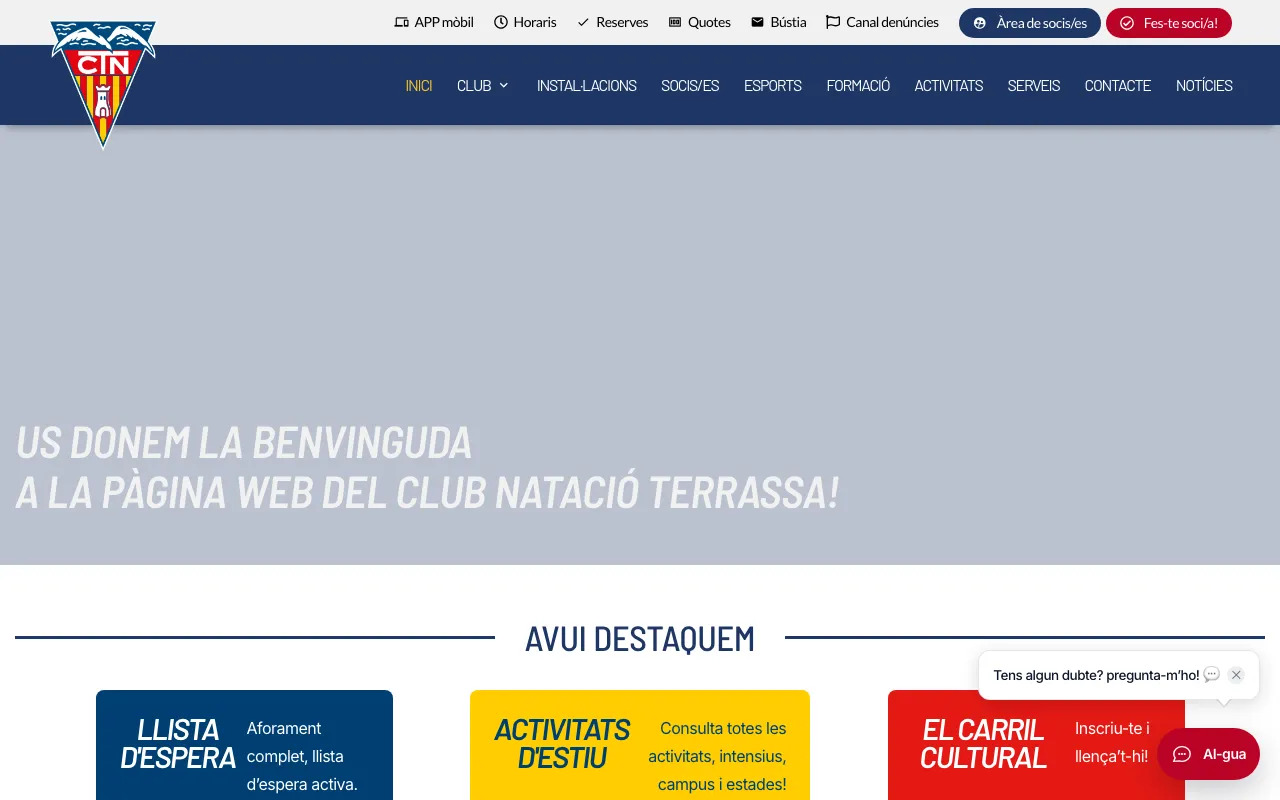
Task: Close the 'Tens algun dubte?' chat popup
Action: point(1236,675)
